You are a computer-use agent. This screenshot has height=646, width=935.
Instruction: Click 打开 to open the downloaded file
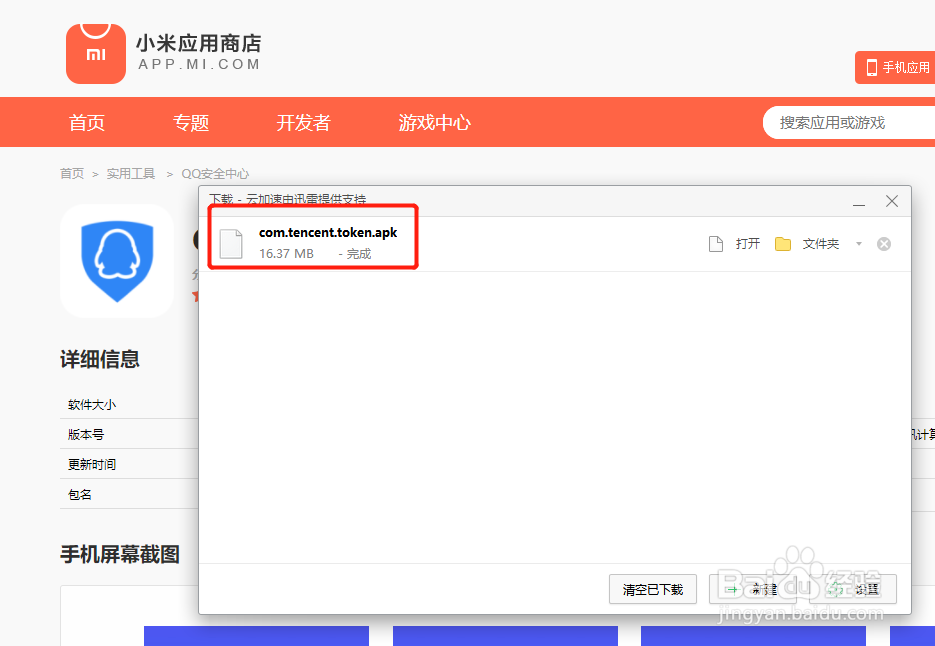748,243
